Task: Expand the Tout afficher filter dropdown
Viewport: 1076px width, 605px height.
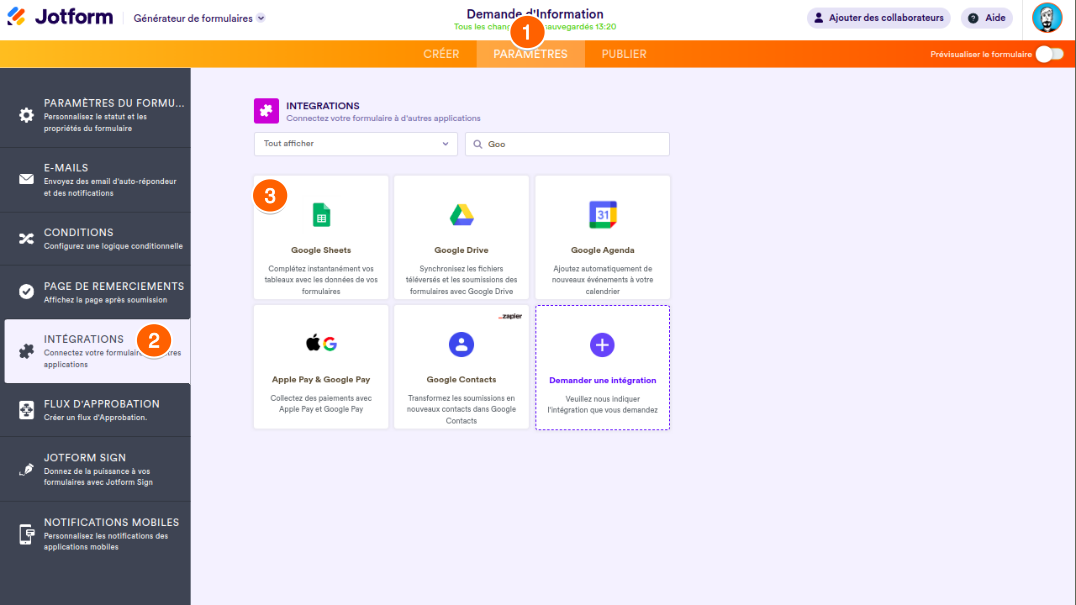Action: tap(355, 144)
